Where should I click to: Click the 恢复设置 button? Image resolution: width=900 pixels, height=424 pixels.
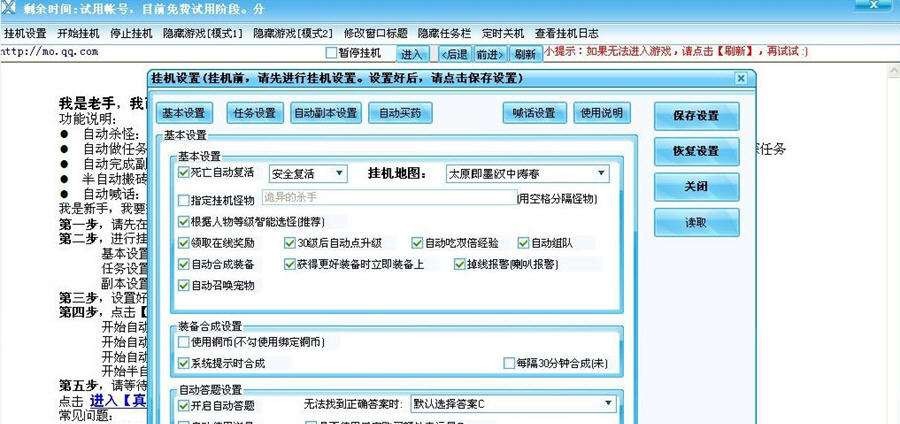[x=696, y=152]
